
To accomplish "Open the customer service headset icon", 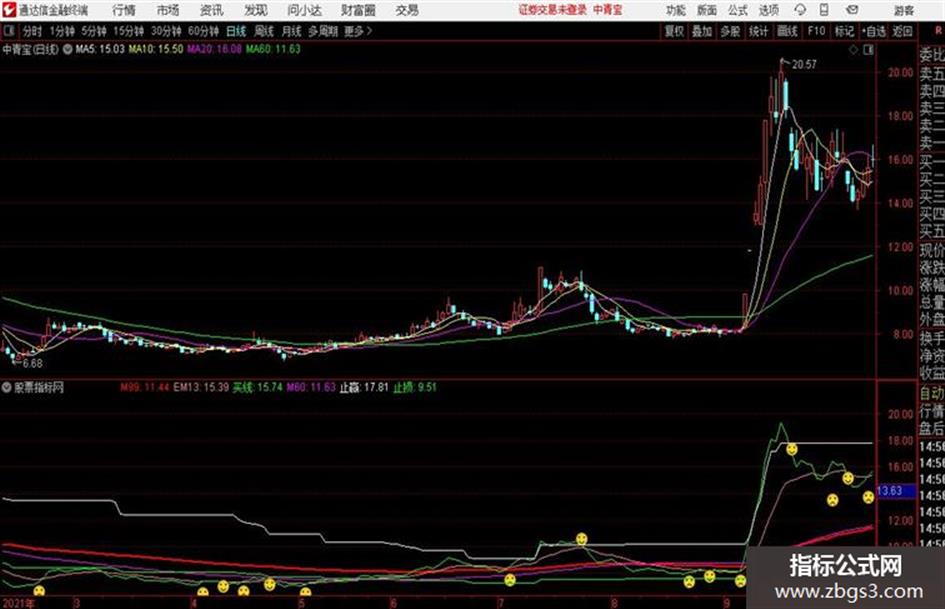I will 800,10.
